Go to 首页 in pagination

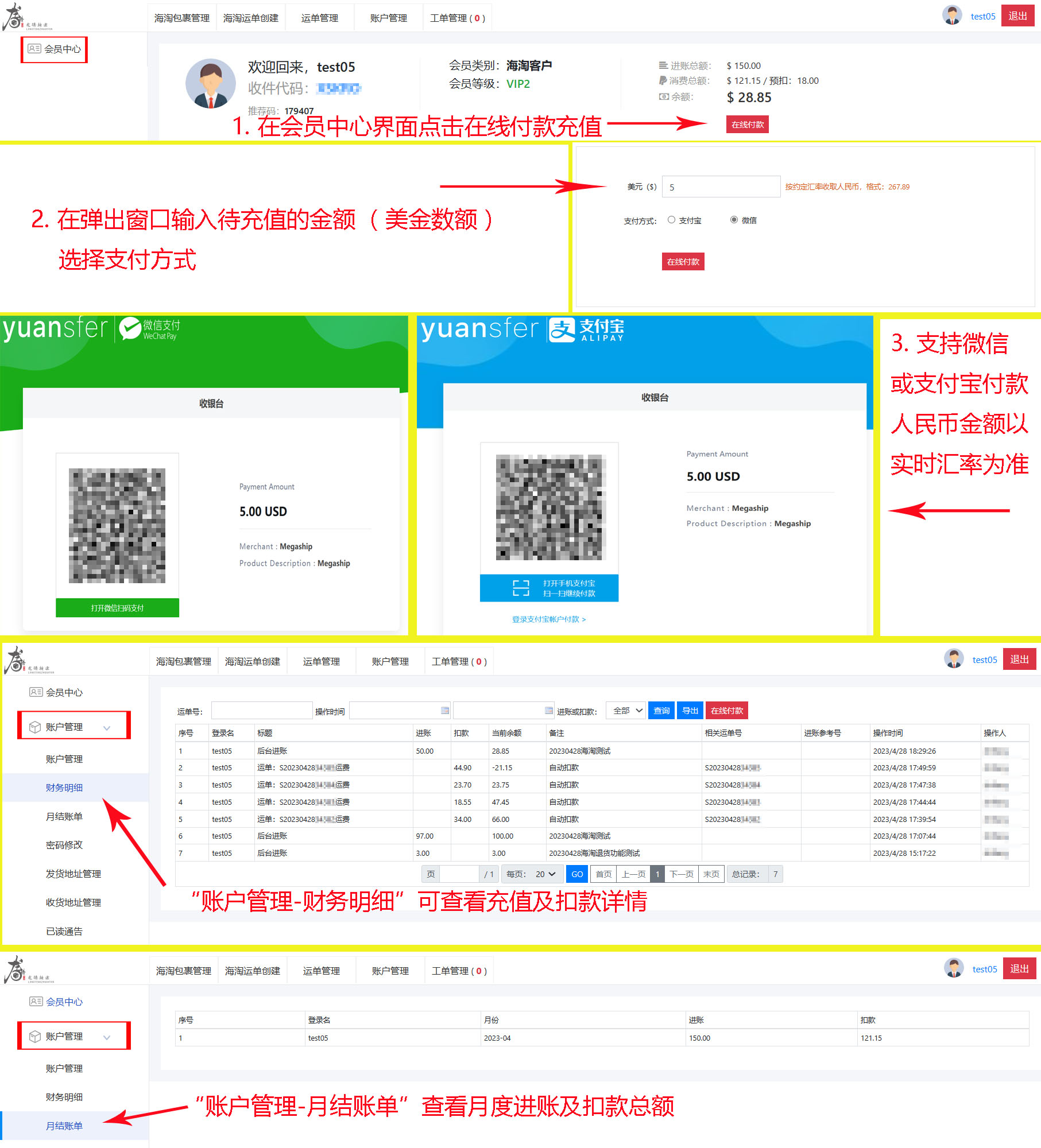(x=603, y=874)
